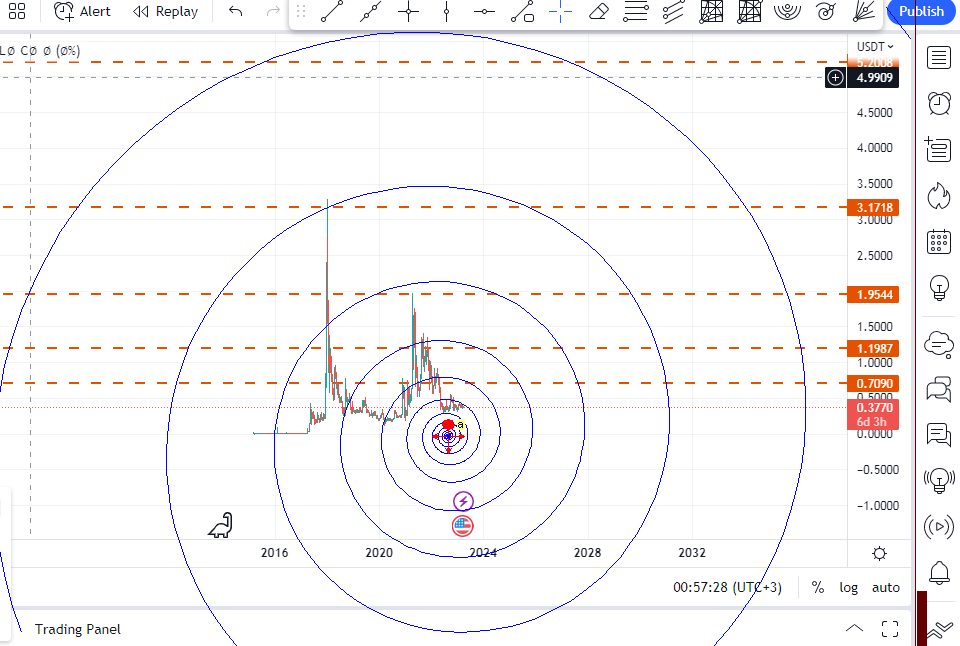Open timezone menu at 00:57:28 (UTC+3)
This screenshot has height=646, width=960.
(727, 587)
